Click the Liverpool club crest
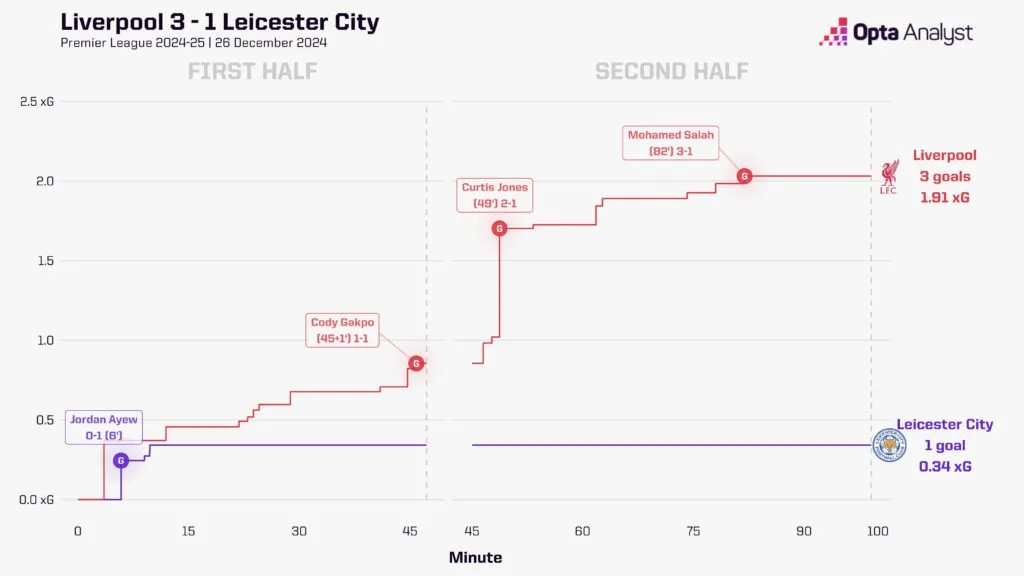The width and height of the screenshot is (1024, 576). (x=888, y=177)
